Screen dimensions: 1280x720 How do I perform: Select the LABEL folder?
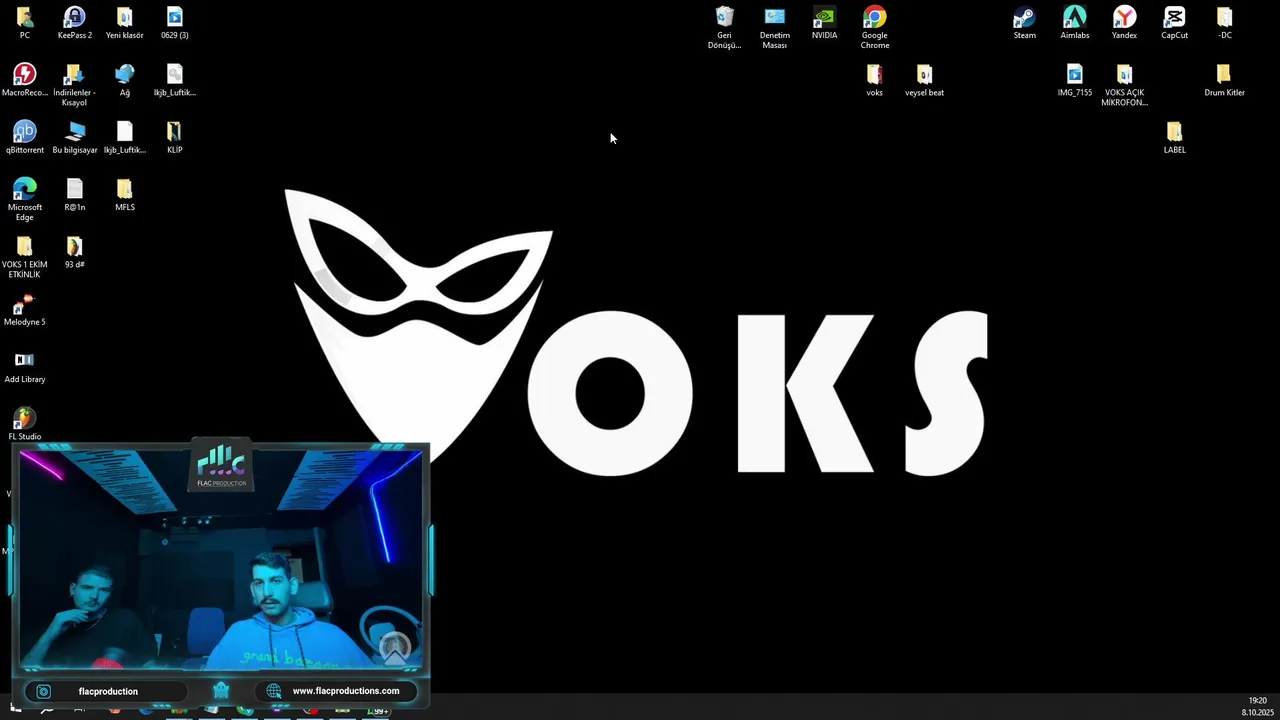tap(1175, 138)
